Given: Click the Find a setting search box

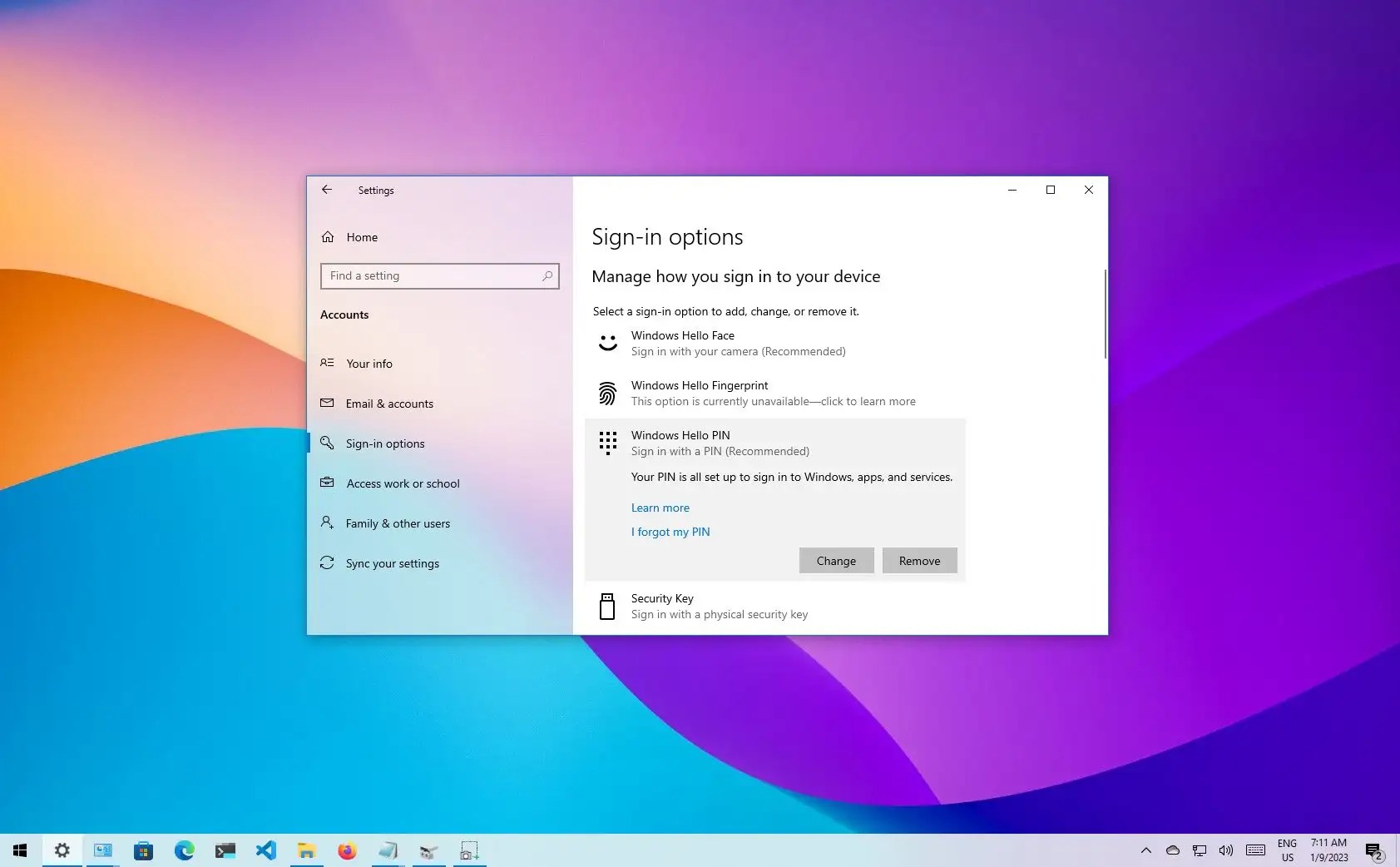Looking at the screenshot, I should (x=439, y=275).
